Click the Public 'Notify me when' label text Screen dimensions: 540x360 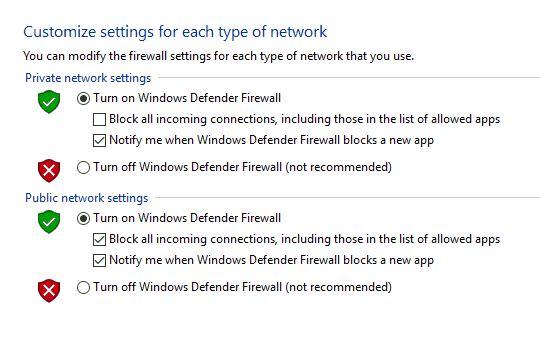coord(271,260)
